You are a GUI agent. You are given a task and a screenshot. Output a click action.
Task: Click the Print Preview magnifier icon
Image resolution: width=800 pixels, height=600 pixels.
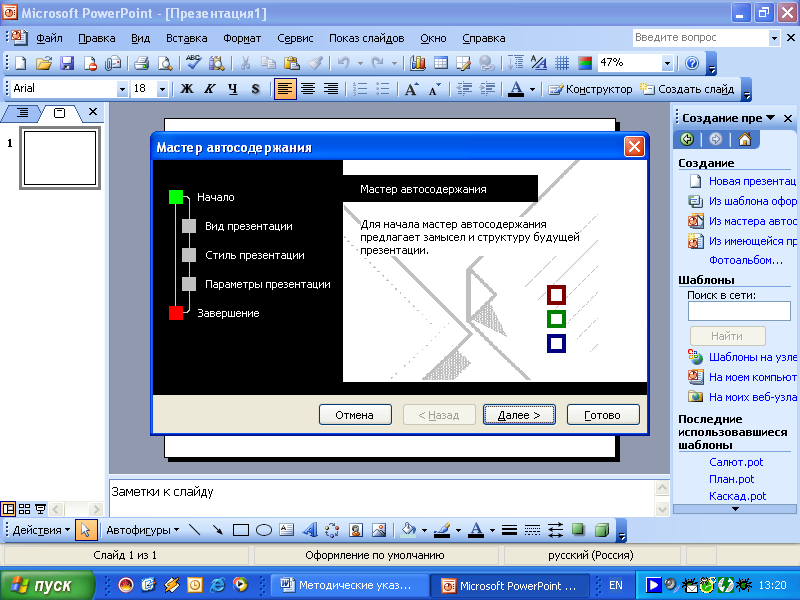pos(165,63)
